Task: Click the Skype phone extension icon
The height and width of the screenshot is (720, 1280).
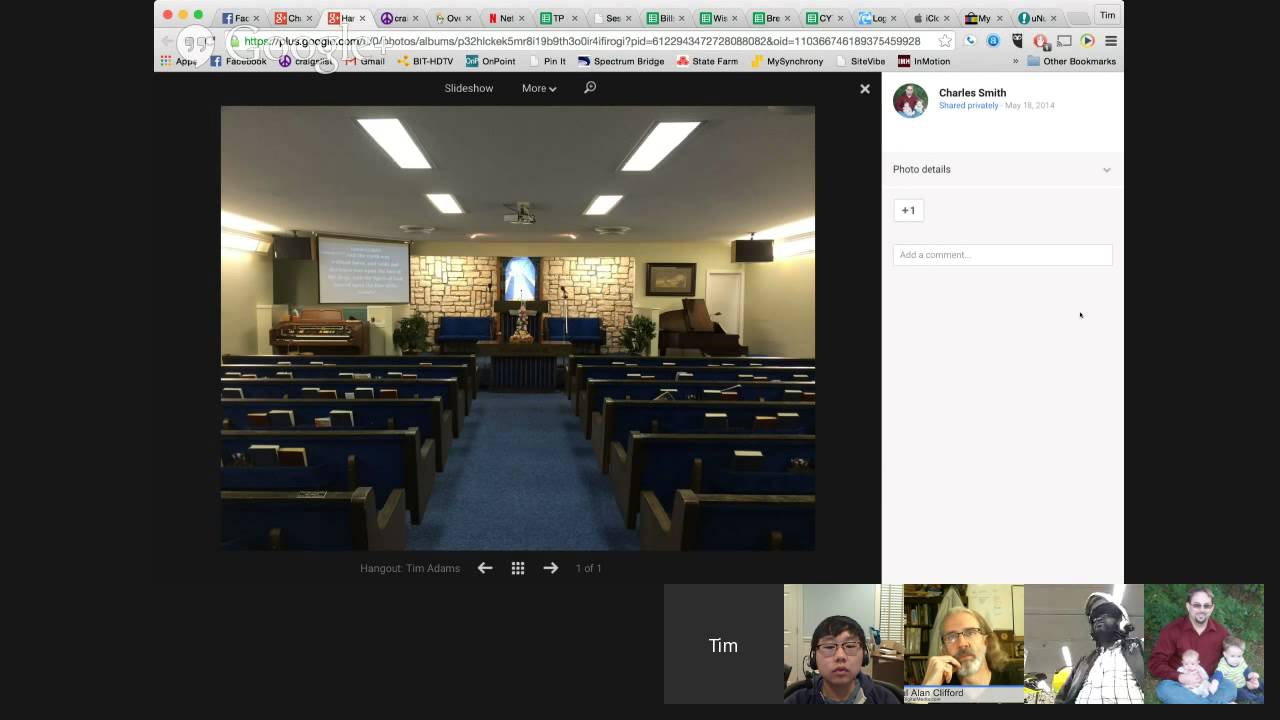Action: [x=970, y=41]
